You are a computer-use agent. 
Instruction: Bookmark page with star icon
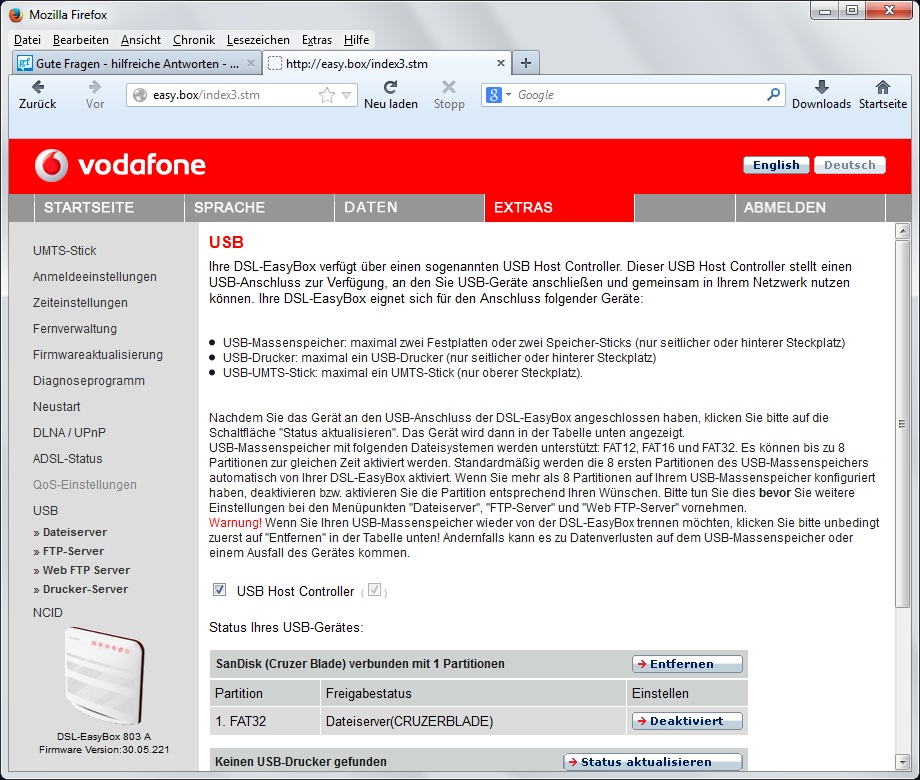pos(327,95)
